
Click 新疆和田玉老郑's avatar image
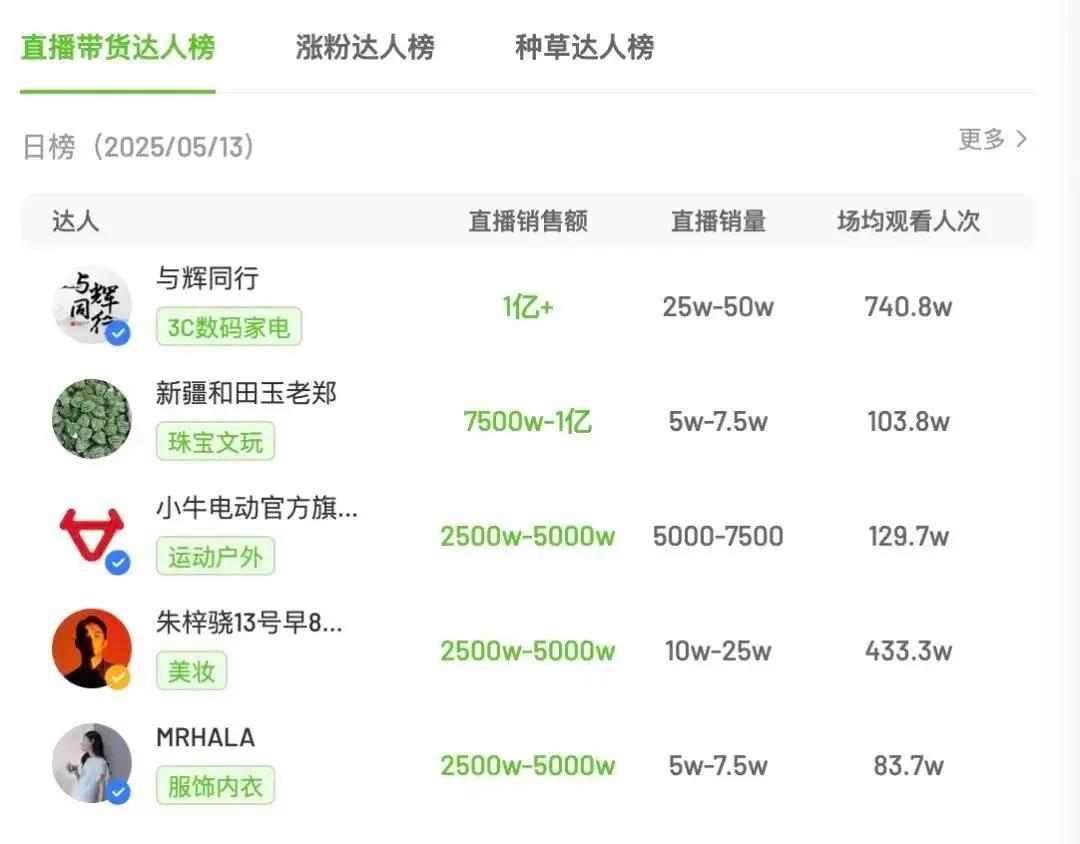click(91, 418)
